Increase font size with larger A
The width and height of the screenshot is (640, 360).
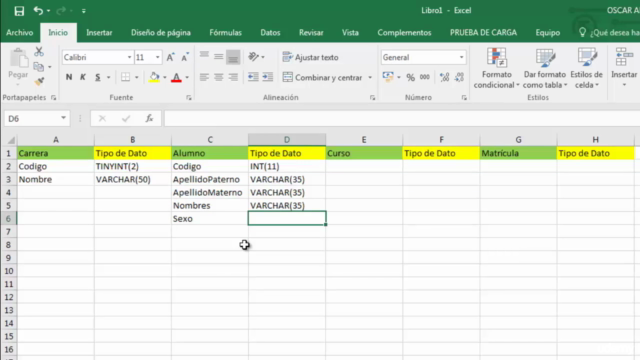click(x=170, y=57)
